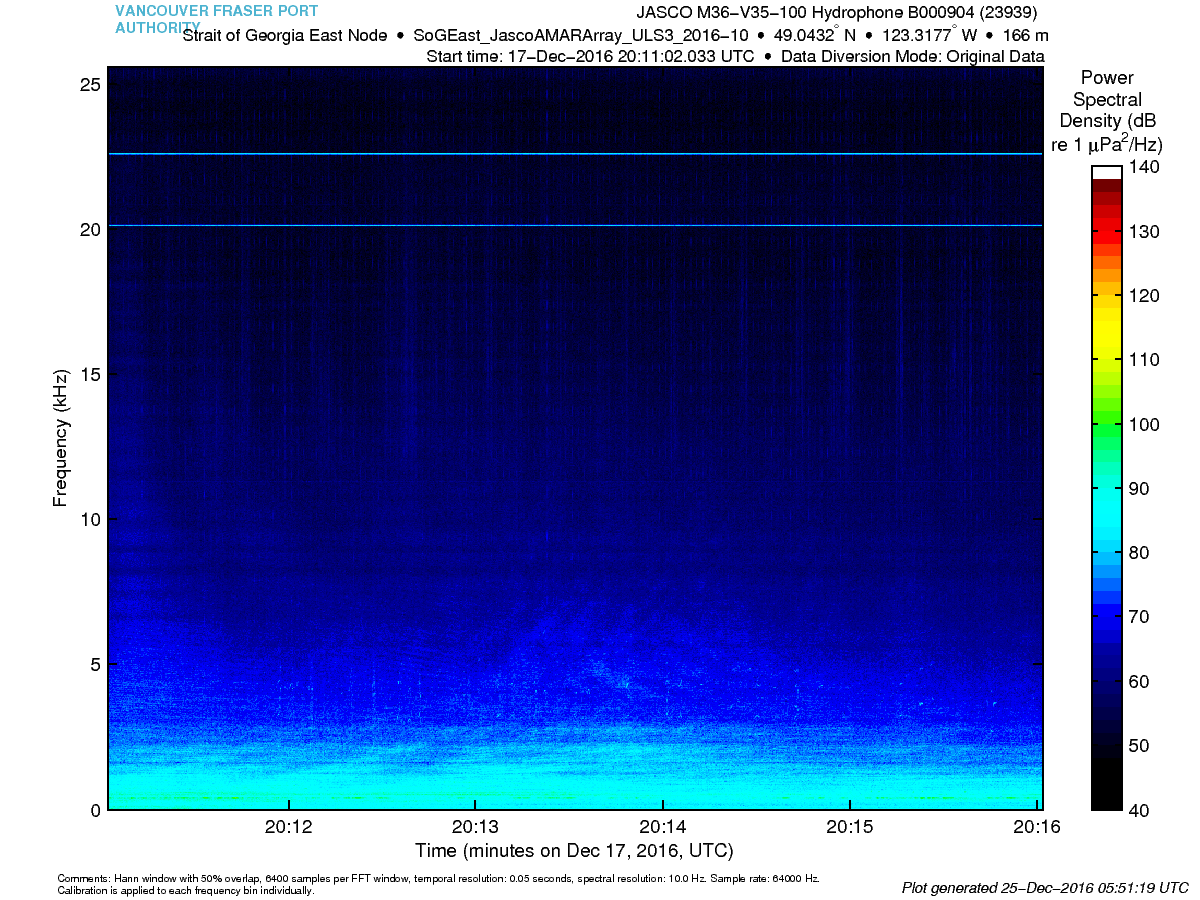
Task: Click the Start time timestamp text
Action: tap(590, 56)
